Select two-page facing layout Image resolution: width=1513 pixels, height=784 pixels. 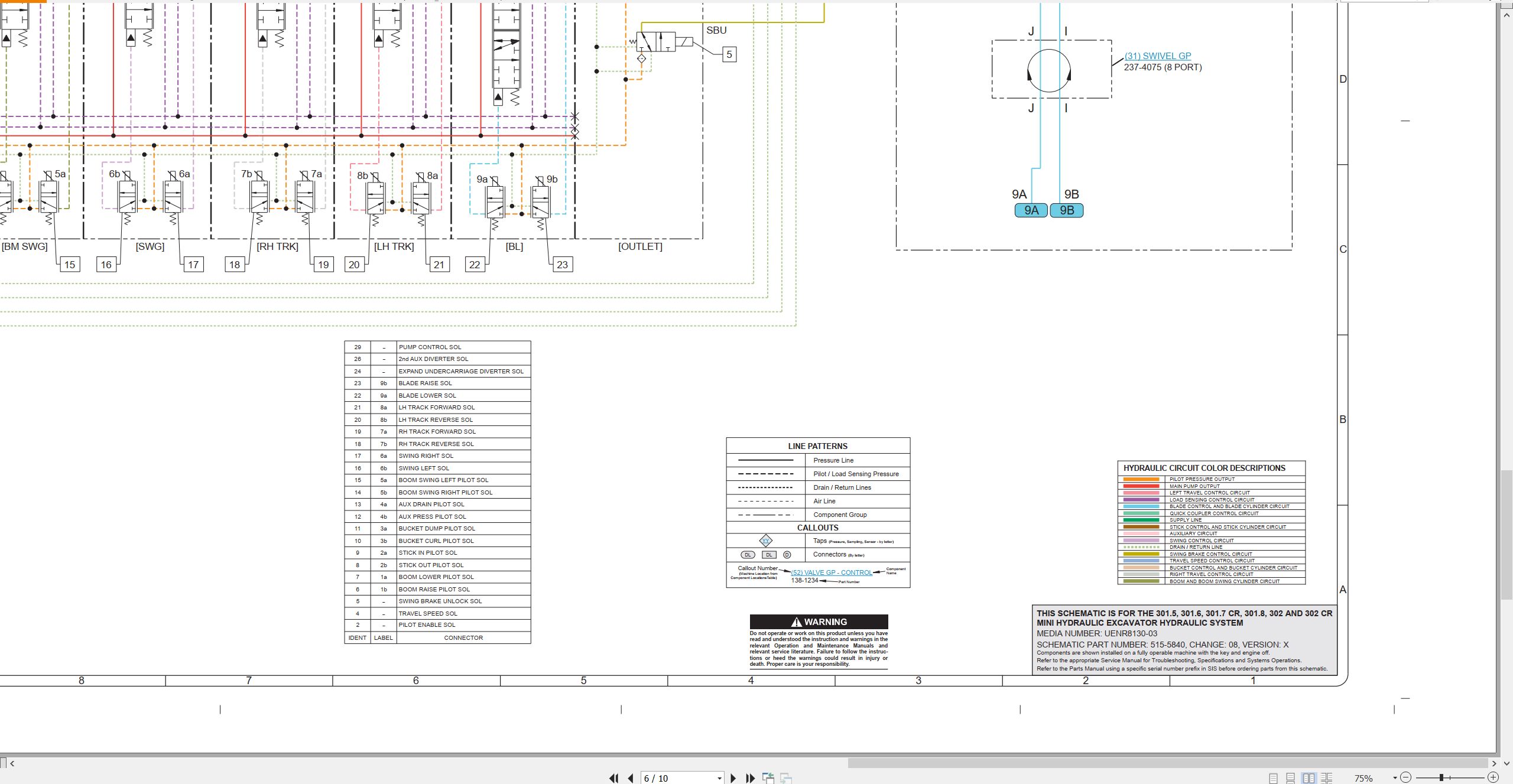1309,778
